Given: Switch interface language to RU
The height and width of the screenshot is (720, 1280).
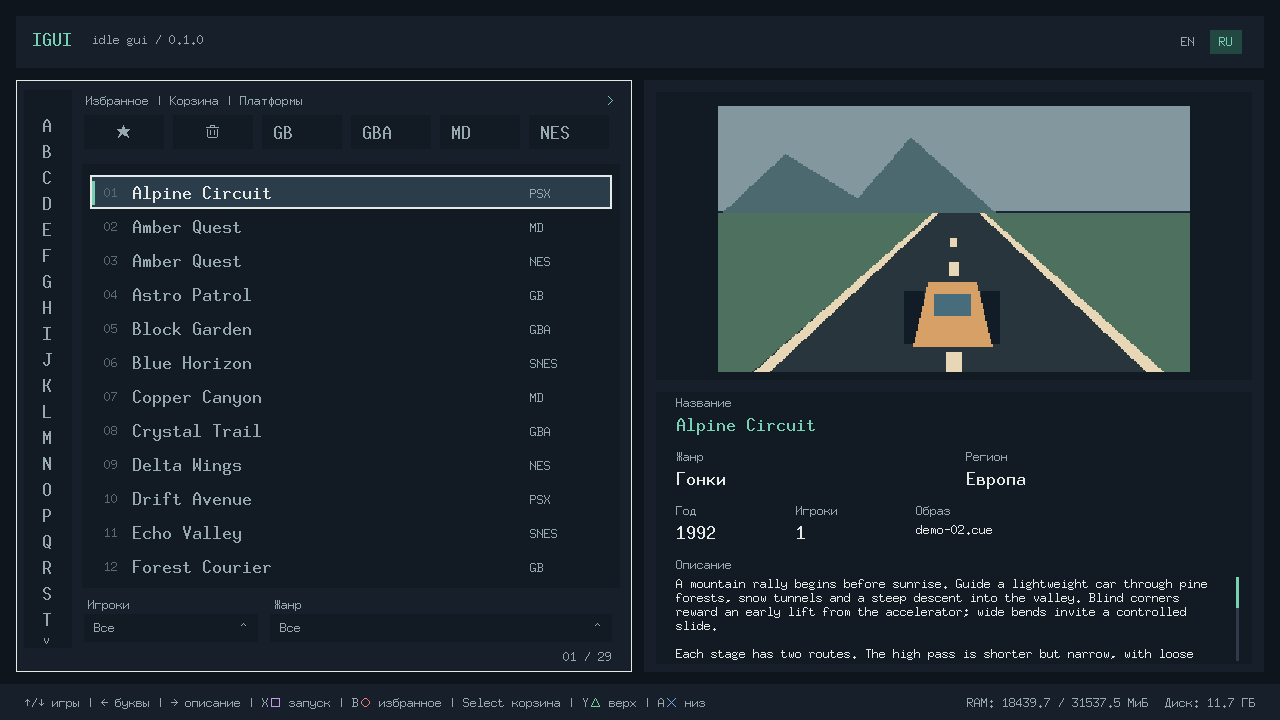Looking at the screenshot, I should pos(1225,42).
